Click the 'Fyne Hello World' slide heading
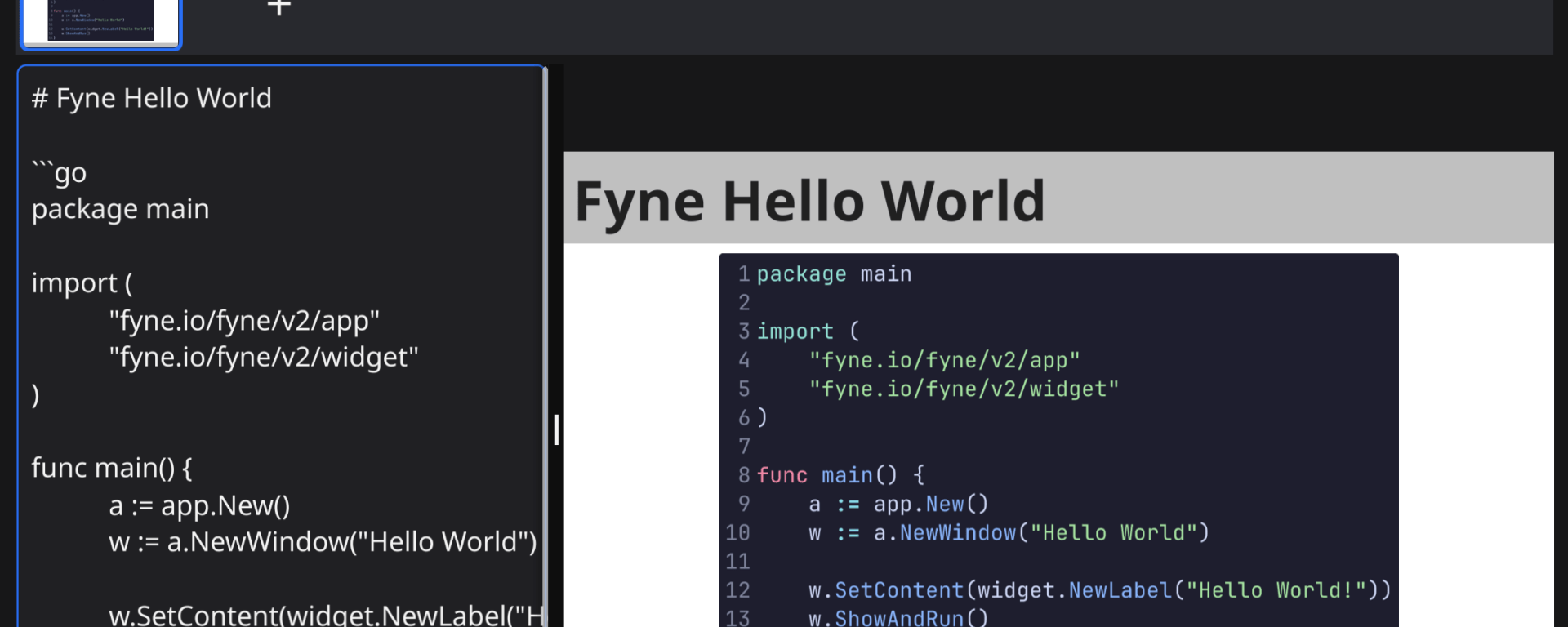Viewport: 1568px width, 627px height. (x=809, y=201)
